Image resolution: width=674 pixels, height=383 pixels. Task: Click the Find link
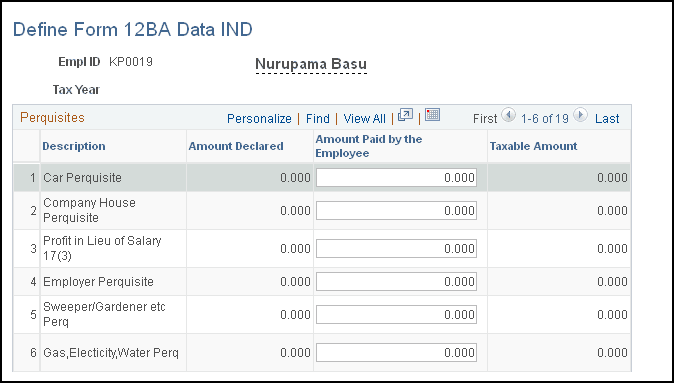318,119
